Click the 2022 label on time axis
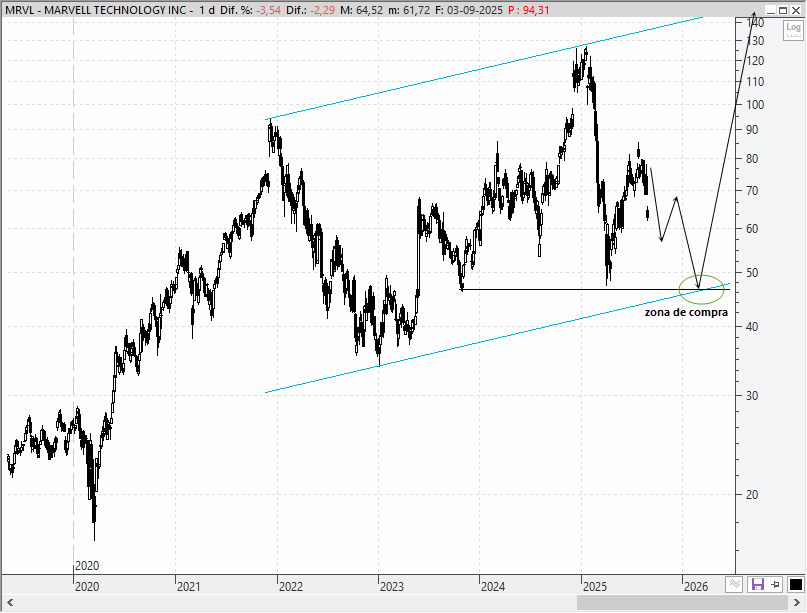This screenshot has height=613, width=807. (291, 586)
